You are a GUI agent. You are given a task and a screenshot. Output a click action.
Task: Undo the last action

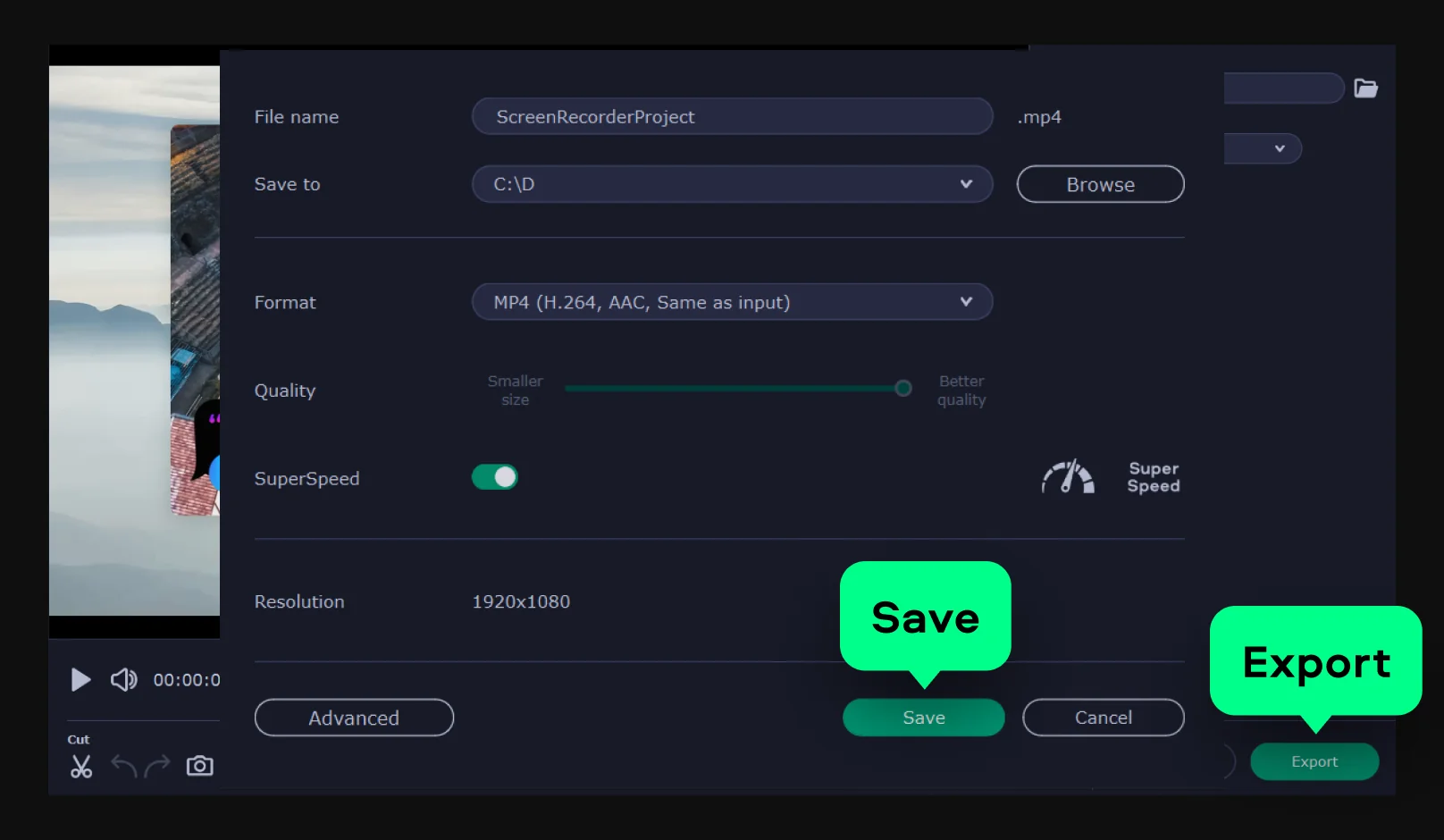(x=124, y=766)
